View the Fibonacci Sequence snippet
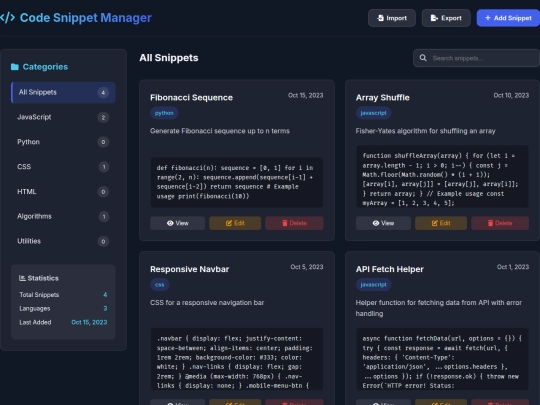 click(x=177, y=223)
